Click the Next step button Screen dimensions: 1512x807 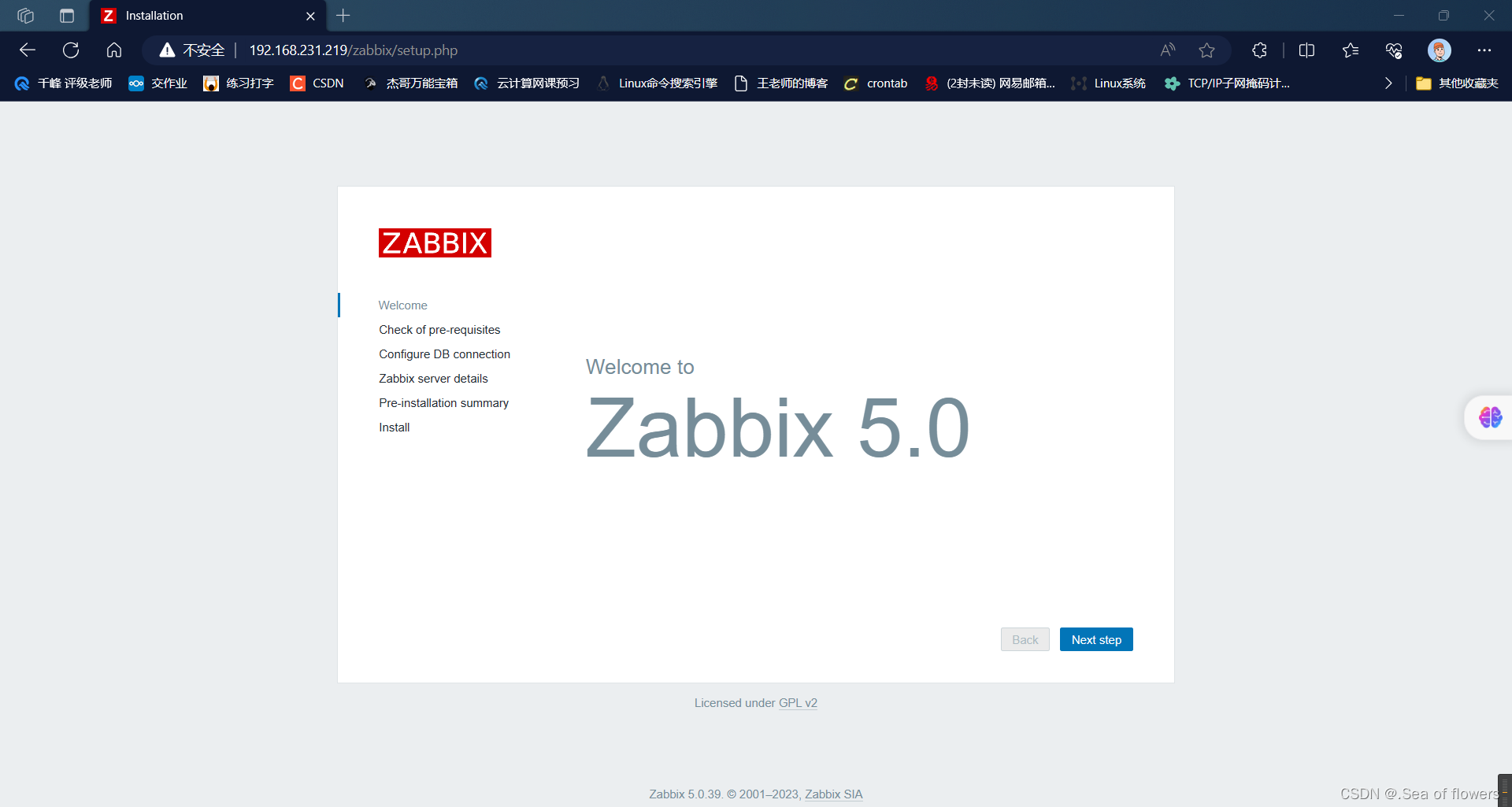[1096, 639]
